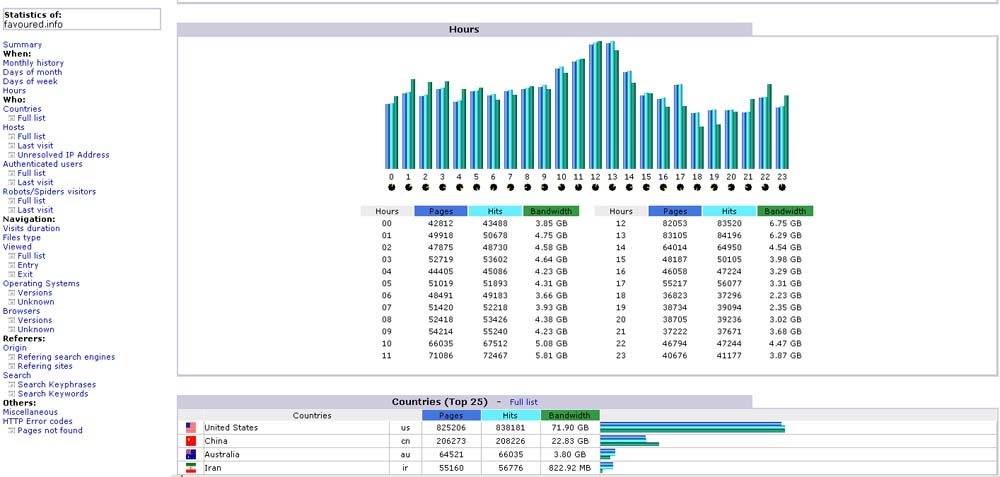
Task: Click list icon beside Entry link
Action: (12, 265)
